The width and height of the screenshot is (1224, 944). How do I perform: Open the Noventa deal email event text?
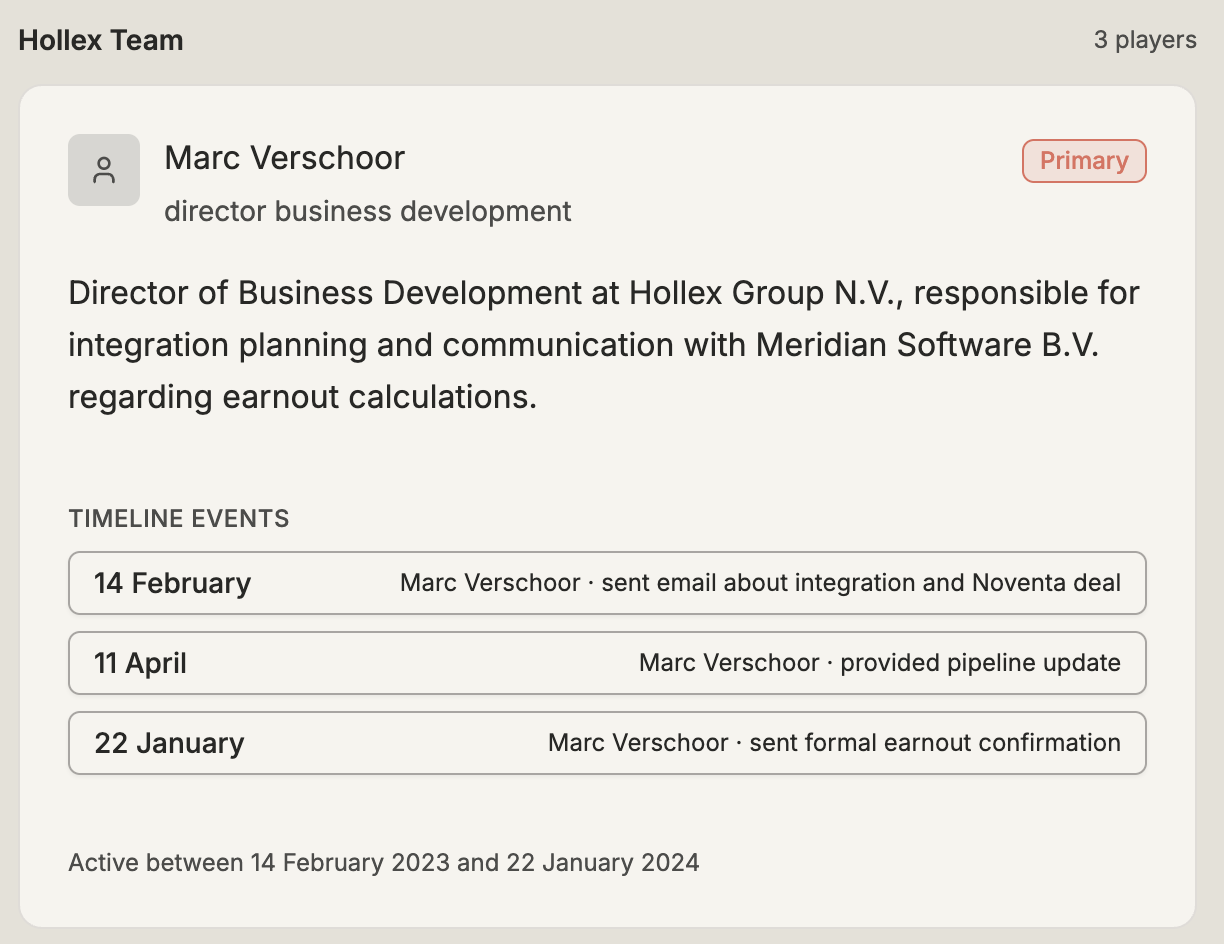tap(760, 583)
